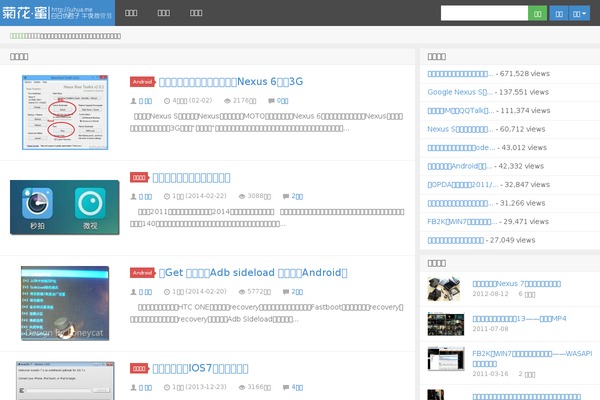
Task: Open the Google Nexus S popular post link
Action: (x=460, y=92)
